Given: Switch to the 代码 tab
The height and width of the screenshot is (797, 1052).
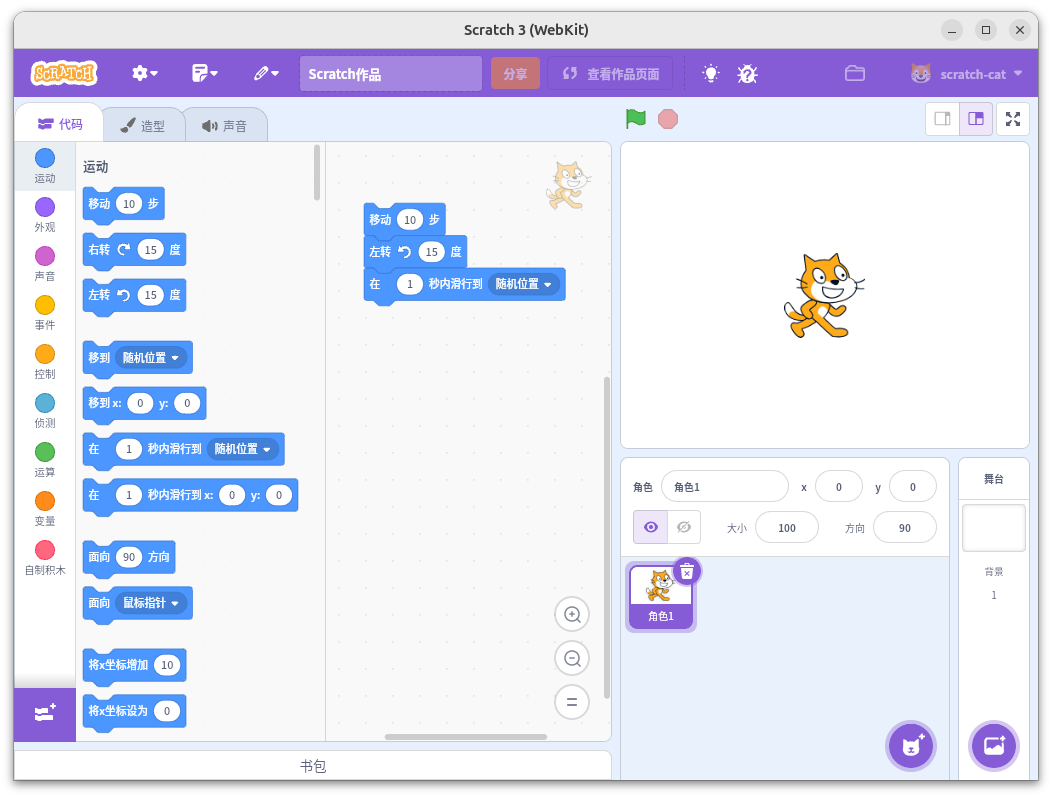Looking at the screenshot, I should tap(60, 125).
